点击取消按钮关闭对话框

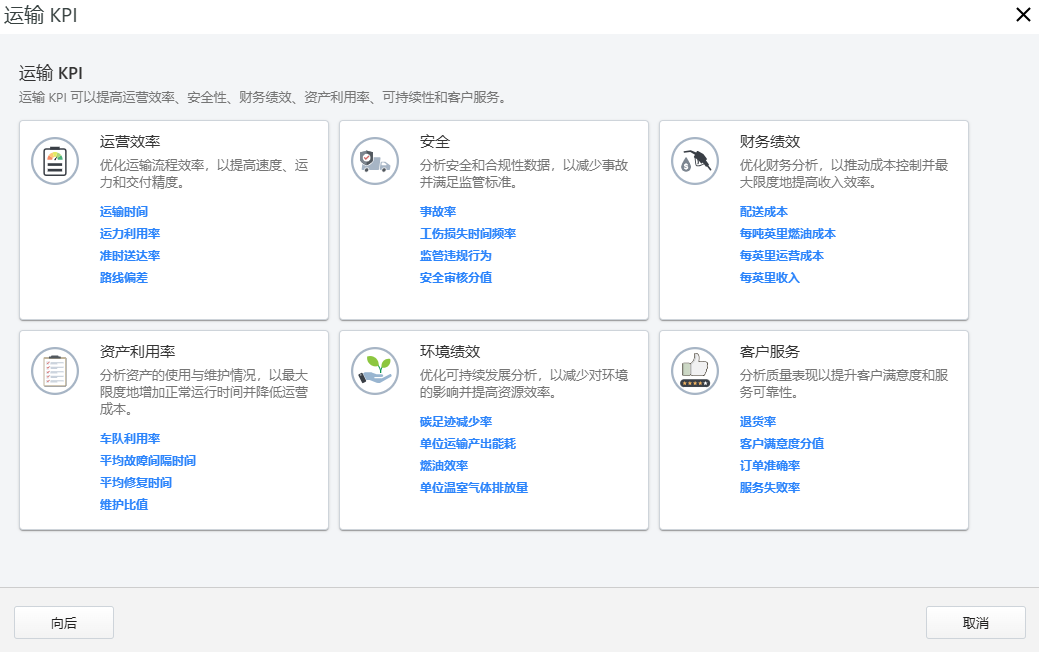coord(975,622)
